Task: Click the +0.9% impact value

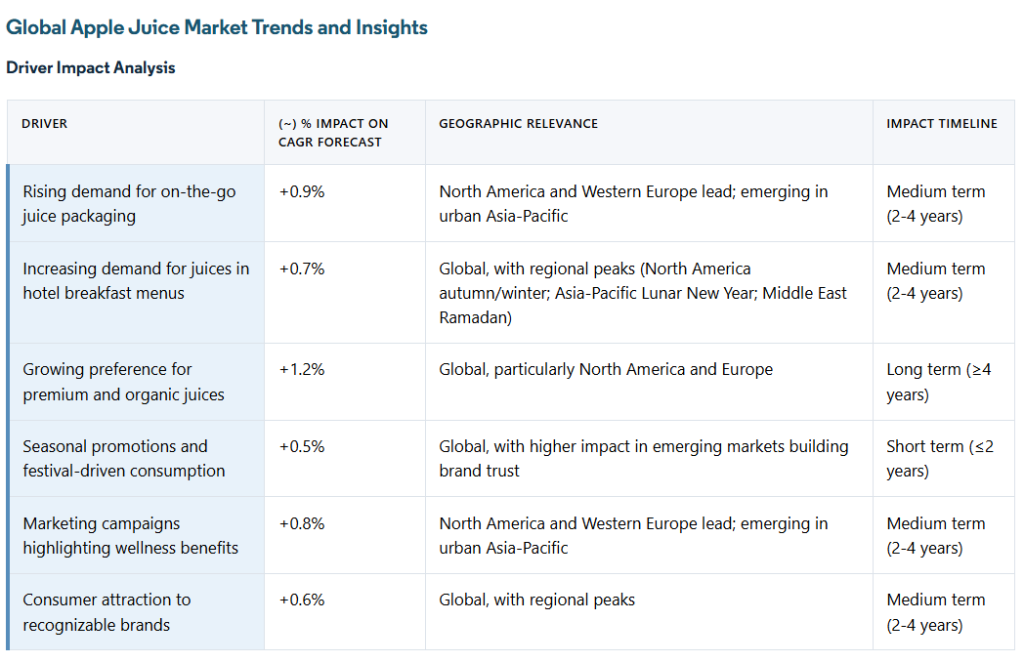Action: [x=302, y=192]
